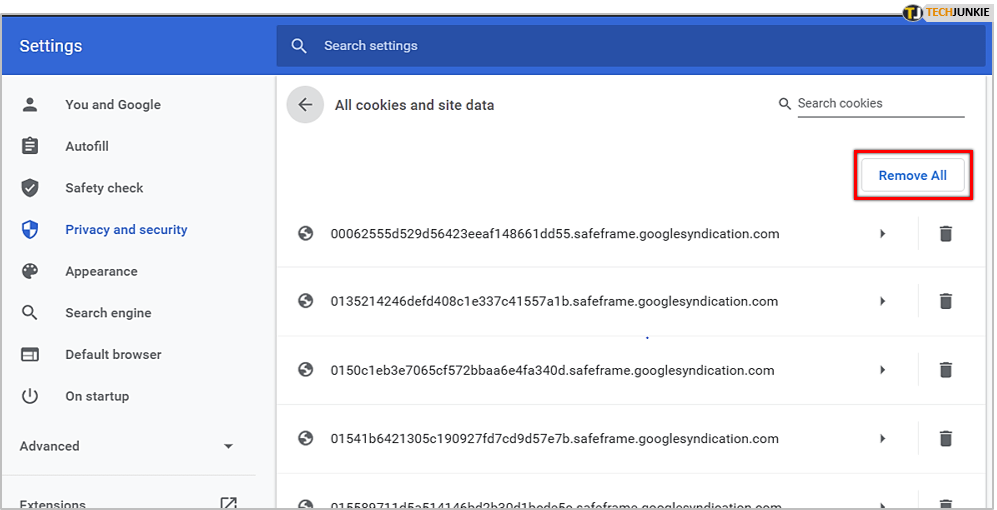Go to the Autofill section
The image size is (997, 510).
point(87,147)
